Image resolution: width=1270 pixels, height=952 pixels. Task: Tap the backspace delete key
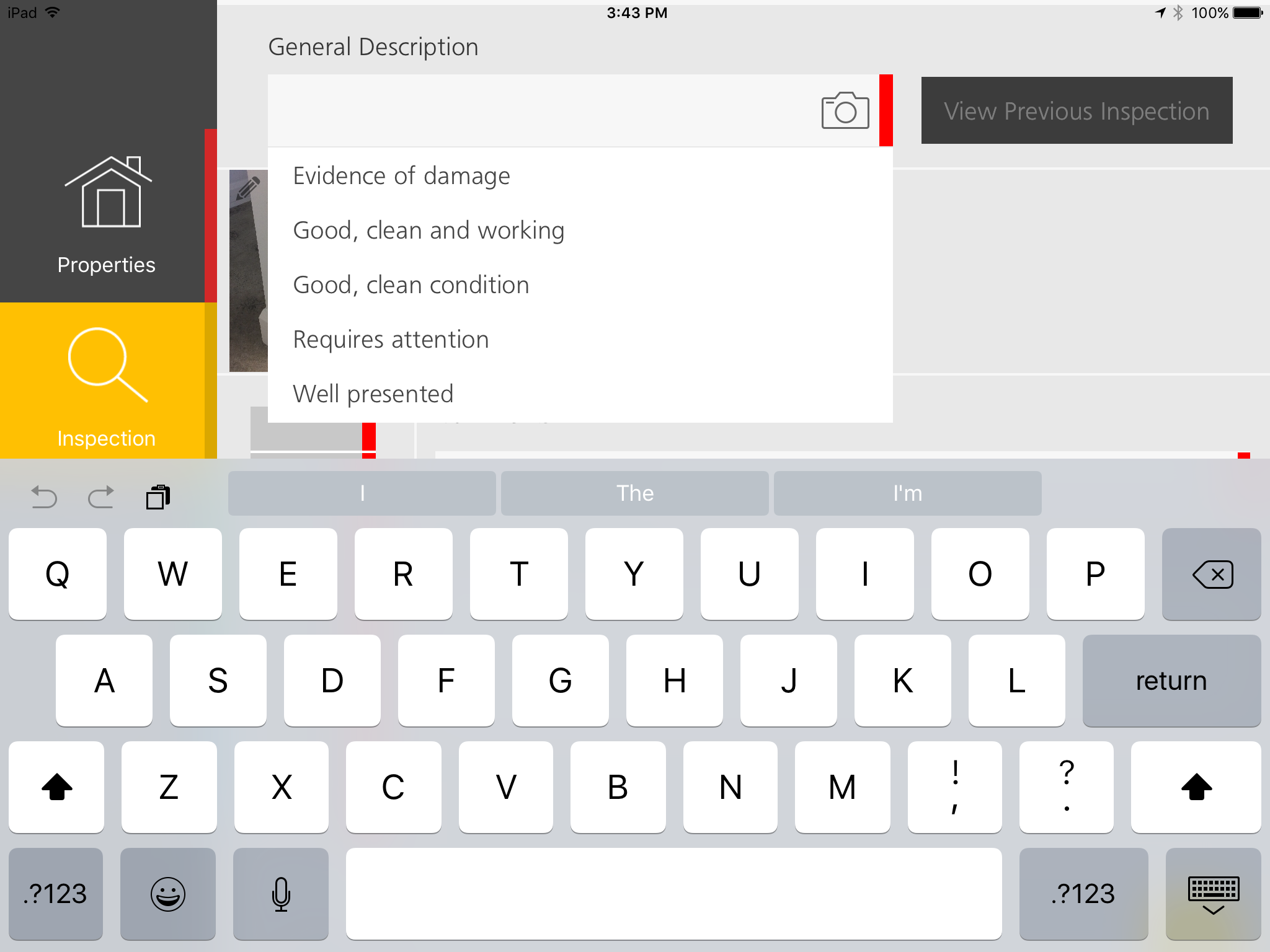1212,574
